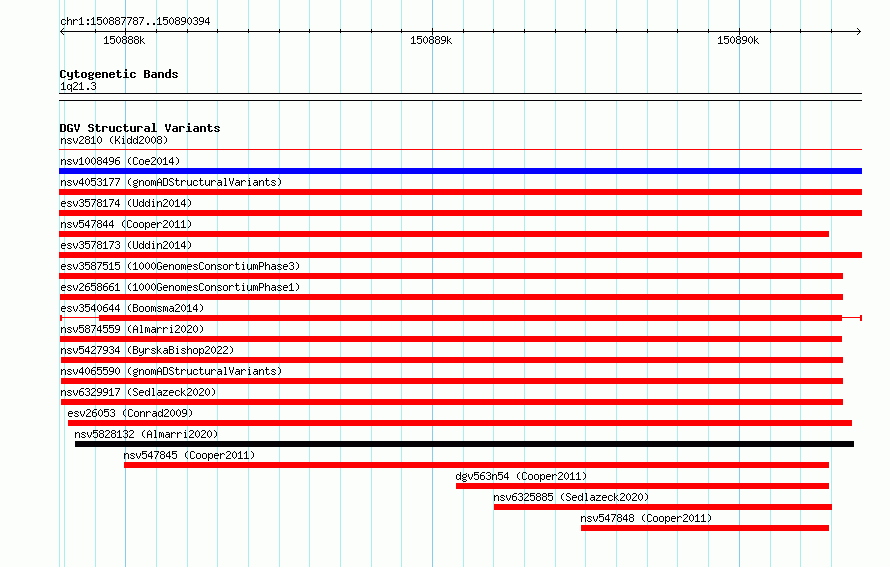Select the red nsv547845 variant bar
This screenshot has height=567, width=890.
[476, 465]
